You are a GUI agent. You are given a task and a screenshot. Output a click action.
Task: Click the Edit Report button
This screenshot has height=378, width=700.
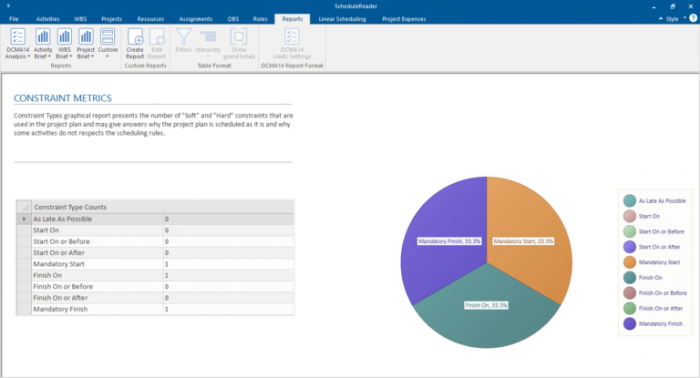157,43
